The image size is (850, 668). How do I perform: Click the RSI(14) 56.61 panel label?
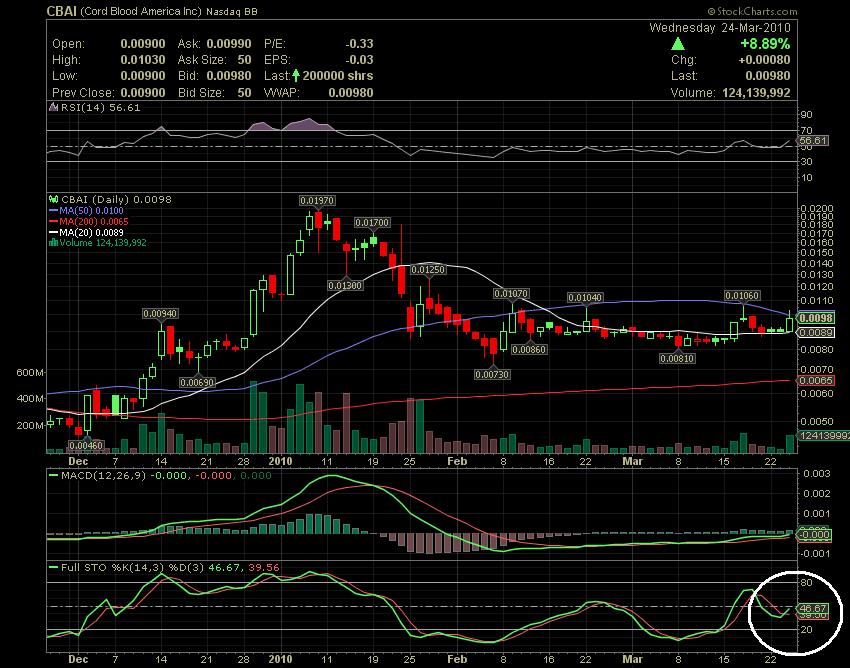tap(100, 107)
